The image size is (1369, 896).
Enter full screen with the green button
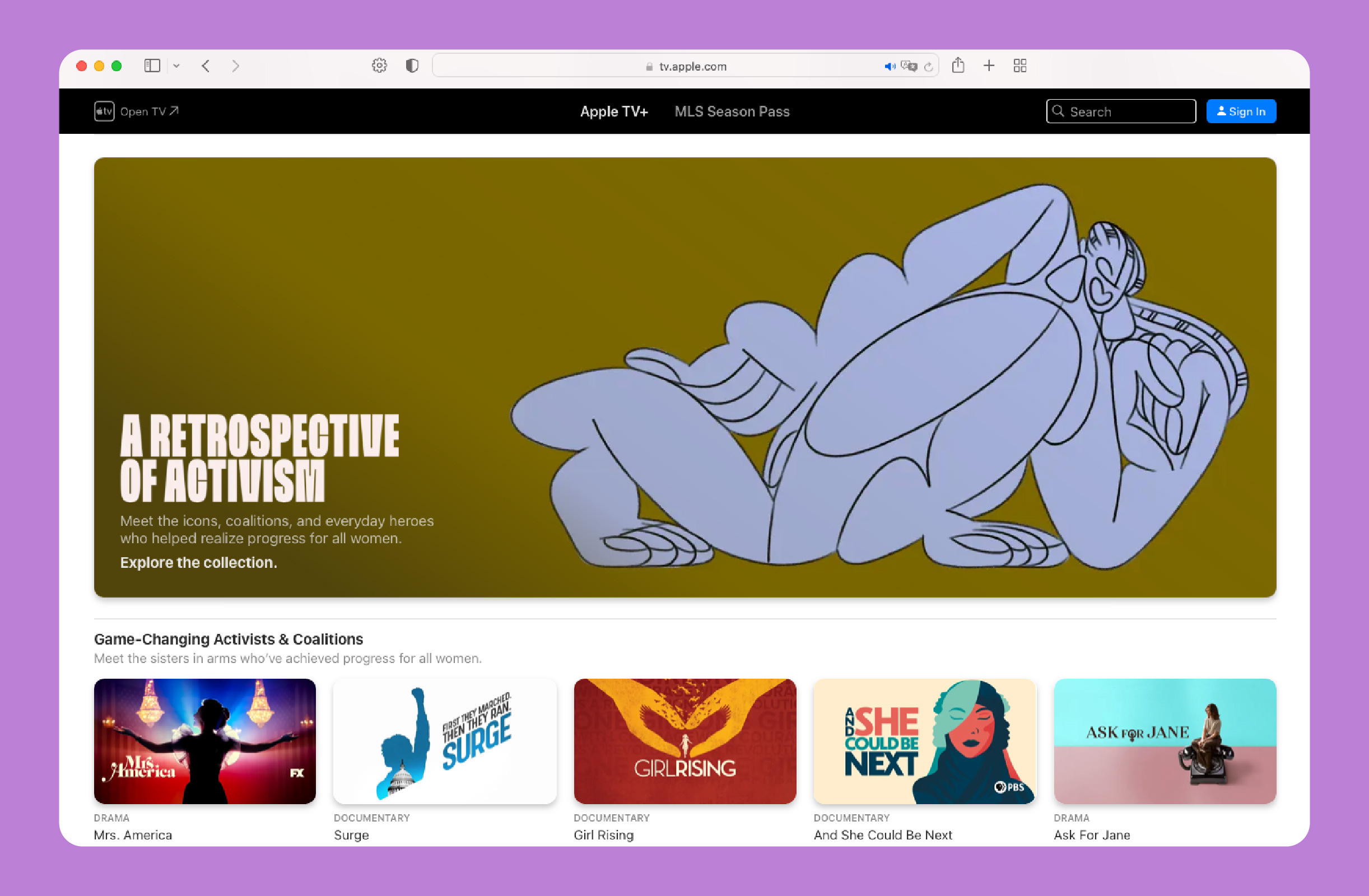tap(117, 66)
